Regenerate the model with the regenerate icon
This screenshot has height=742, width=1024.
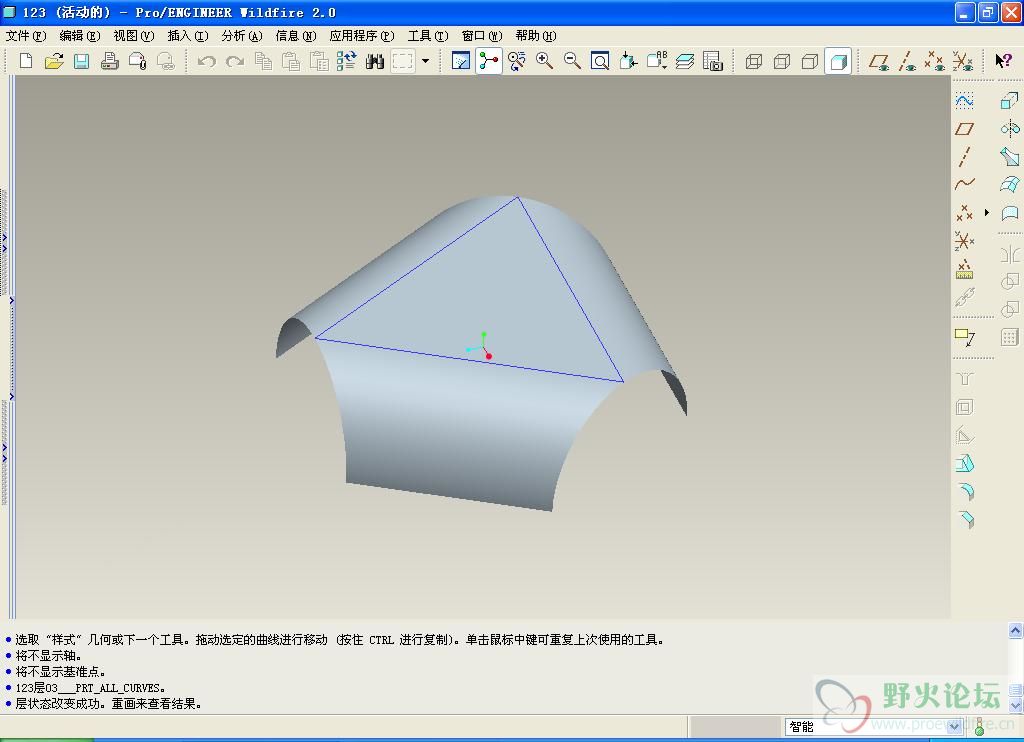(347, 61)
